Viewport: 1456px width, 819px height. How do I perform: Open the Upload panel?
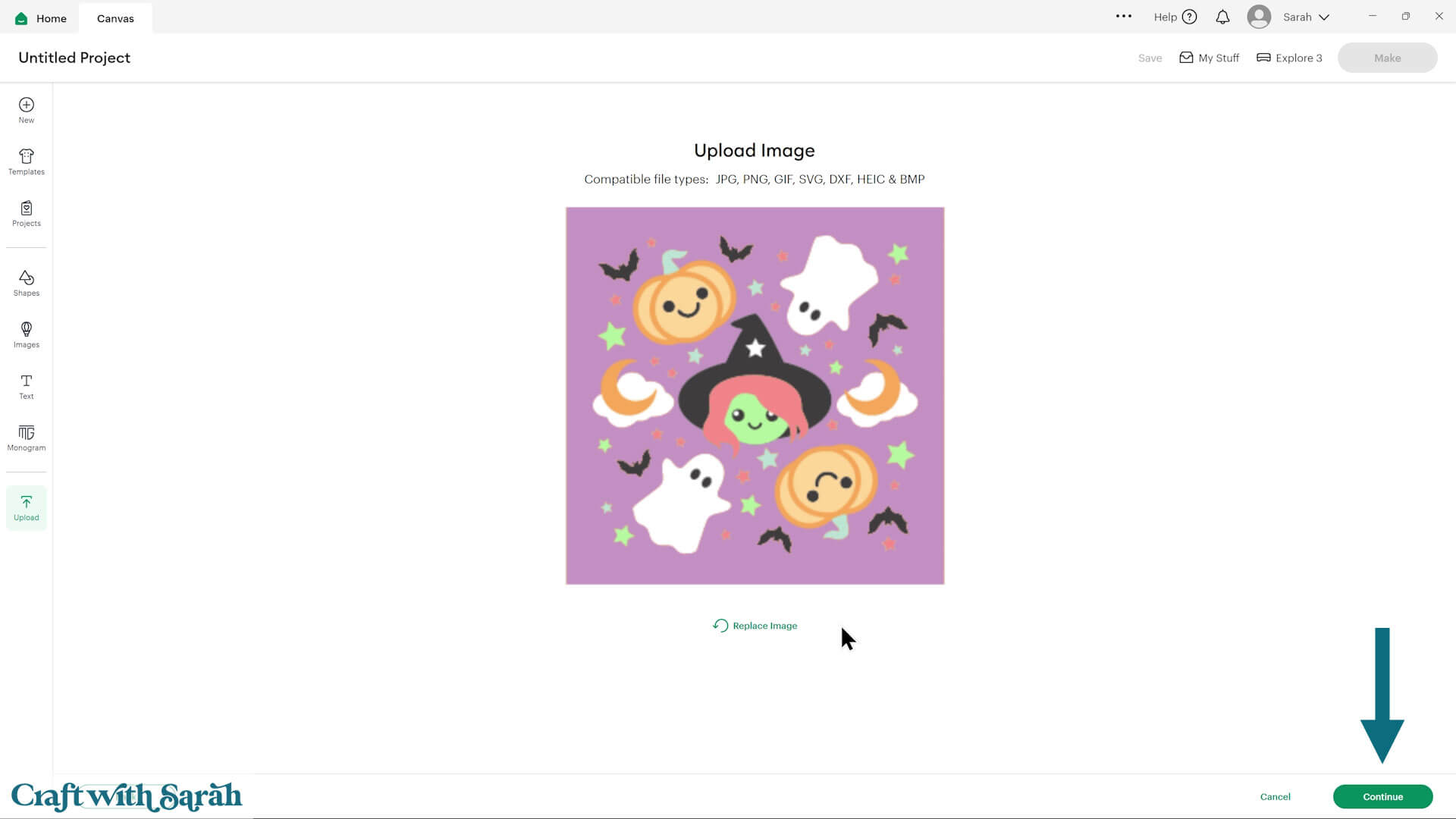point(26,507)
